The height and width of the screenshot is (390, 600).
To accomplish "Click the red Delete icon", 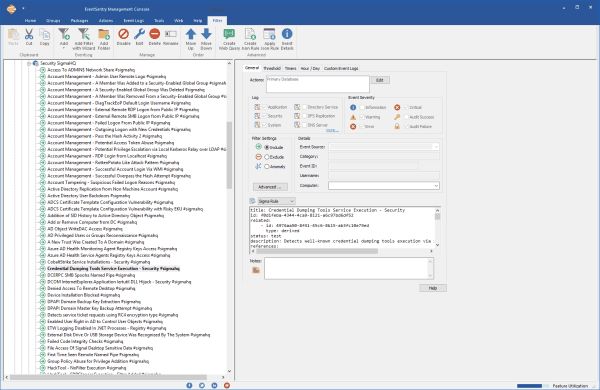I will [x=155, y=34].
